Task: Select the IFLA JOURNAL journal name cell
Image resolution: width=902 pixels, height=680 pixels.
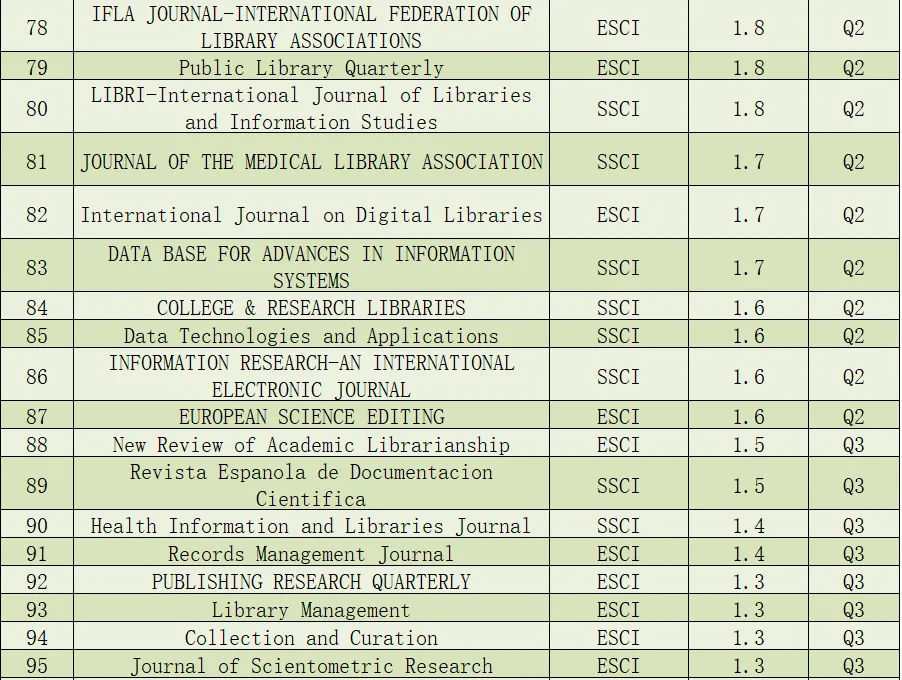Action: click(x=311, y=27)
